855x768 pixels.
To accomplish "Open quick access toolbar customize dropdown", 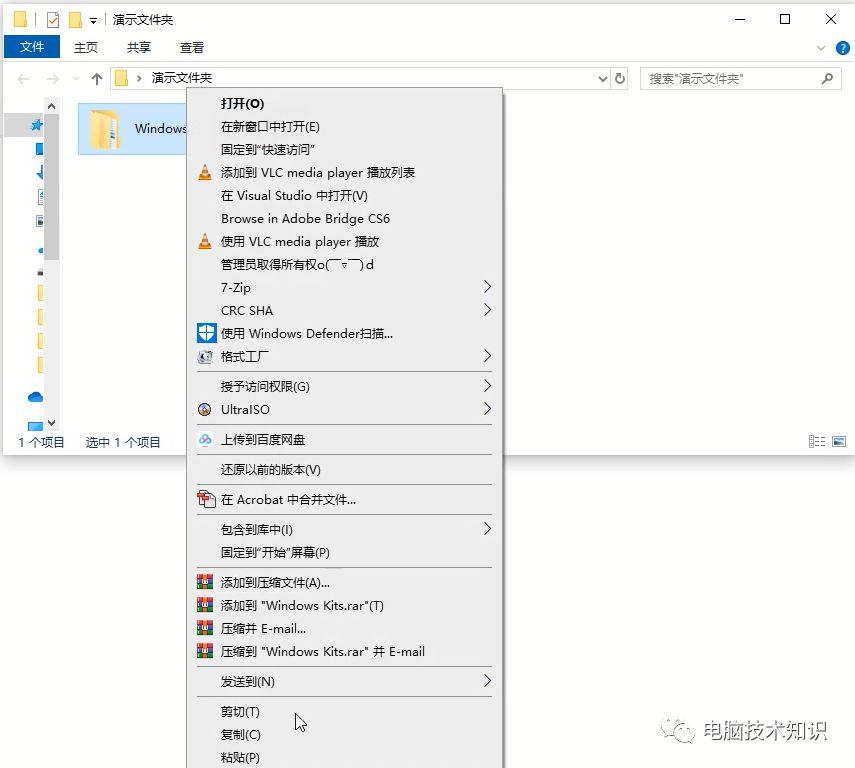I will [x=93, y=21].
